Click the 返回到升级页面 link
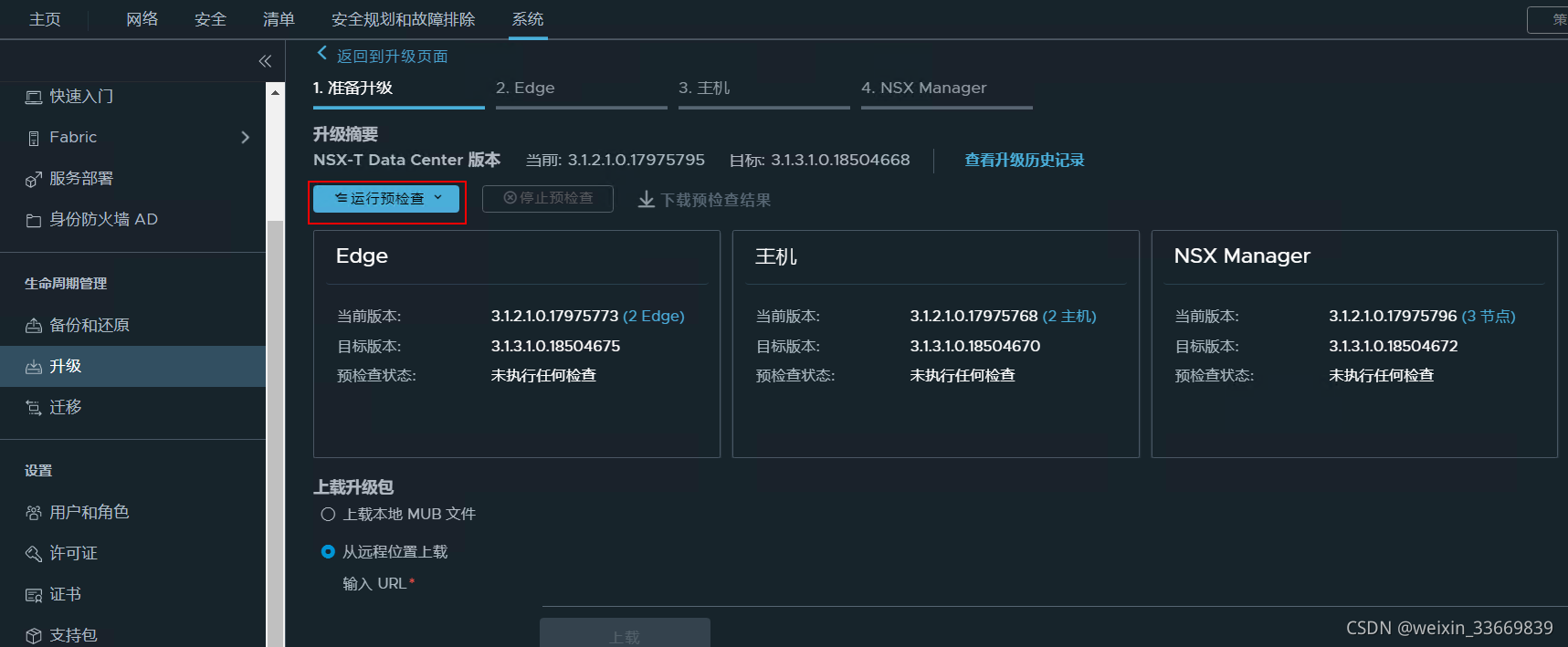1568x647 pixels. coord(392,57)
